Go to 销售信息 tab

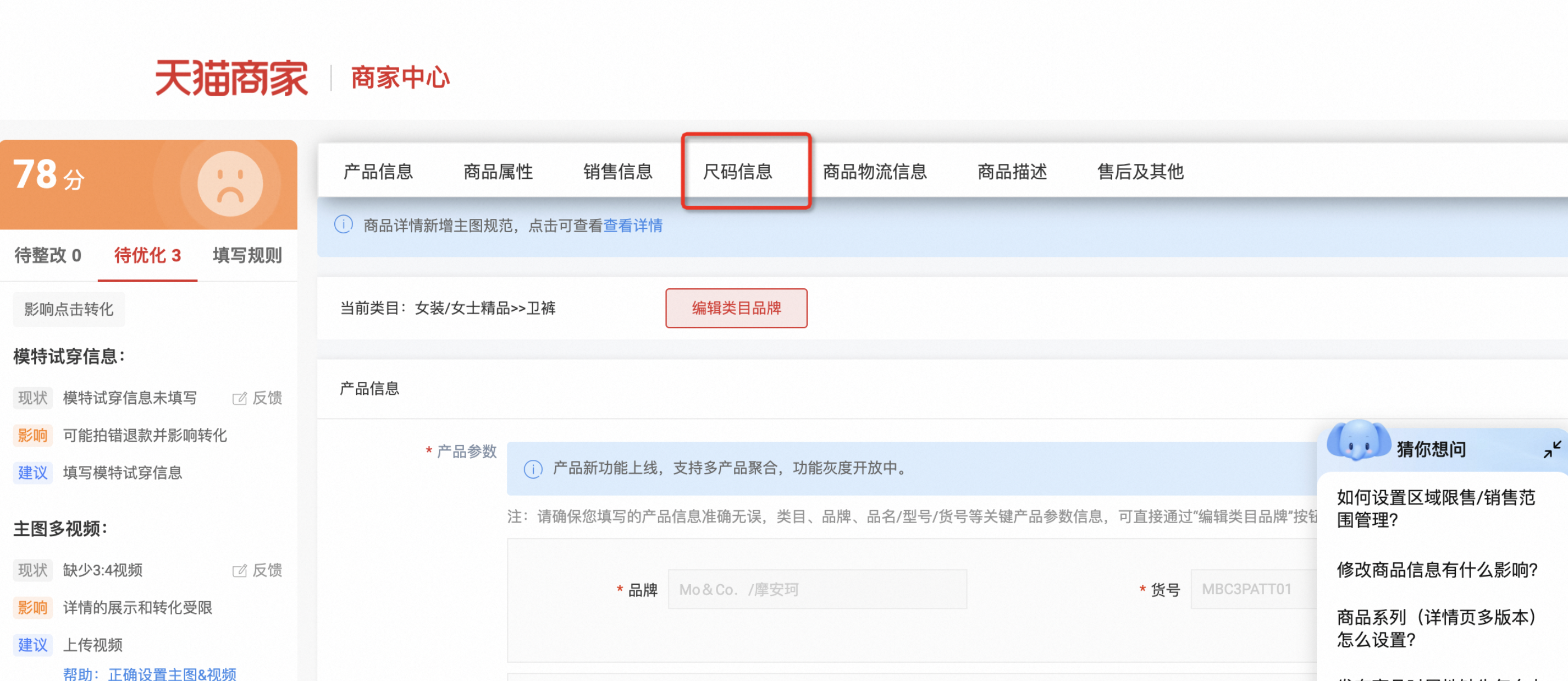618,172
